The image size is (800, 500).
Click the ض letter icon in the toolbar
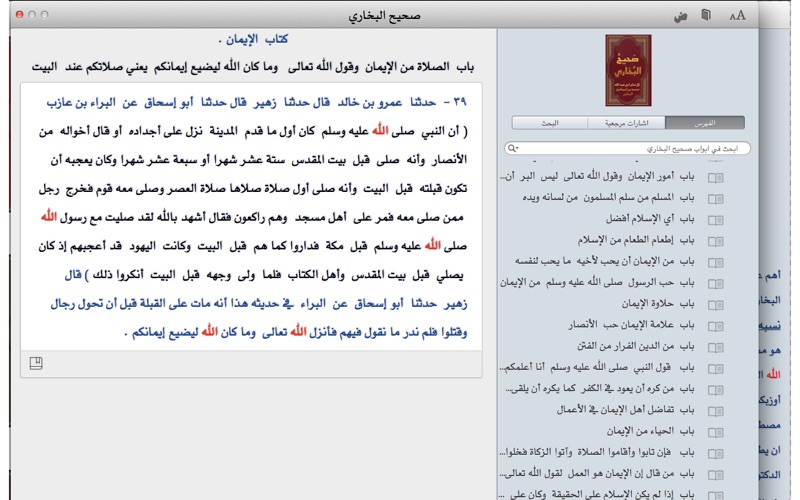[x=680, y=16]
